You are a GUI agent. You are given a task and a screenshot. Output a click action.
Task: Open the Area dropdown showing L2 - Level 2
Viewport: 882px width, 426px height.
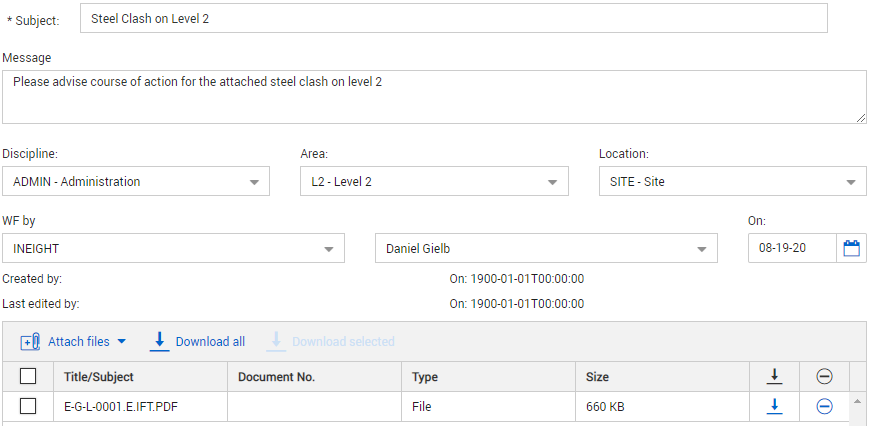[x=552, y=183]
